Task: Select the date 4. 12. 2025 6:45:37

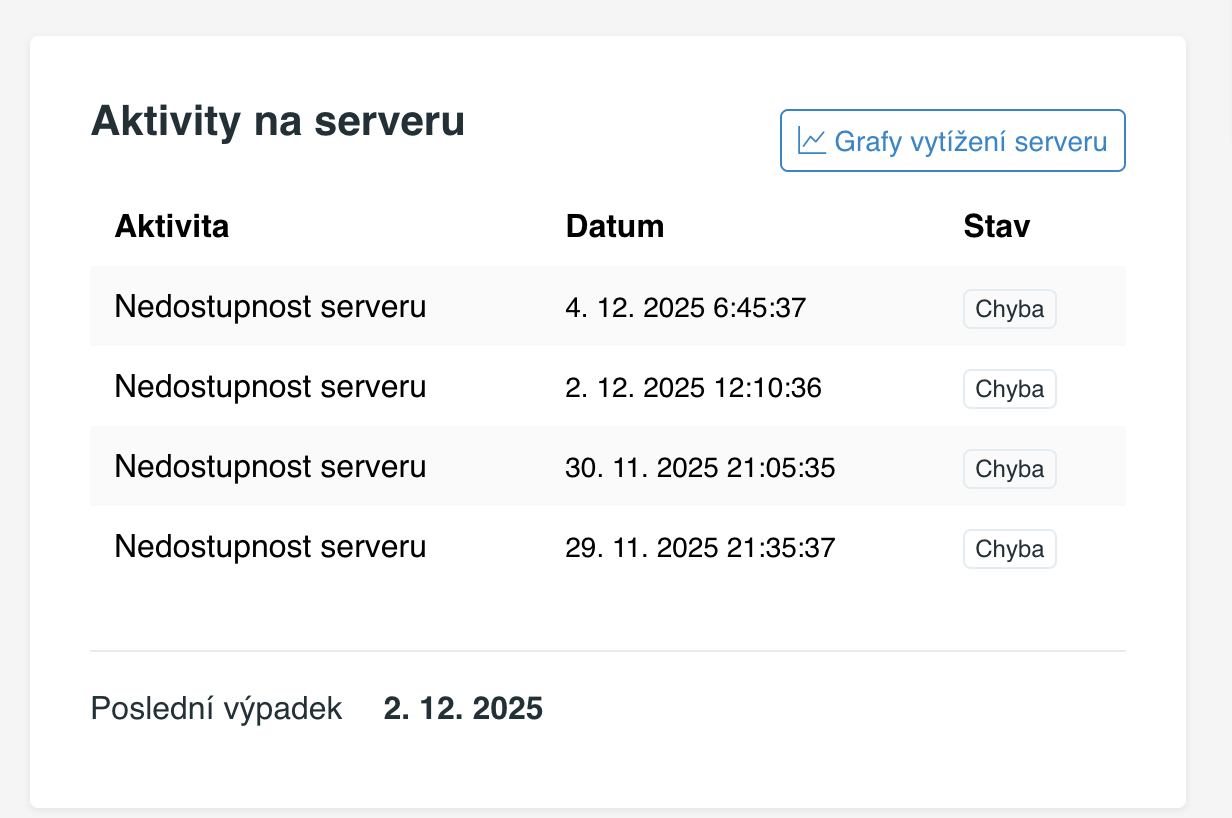Action: tap(685, 308)
